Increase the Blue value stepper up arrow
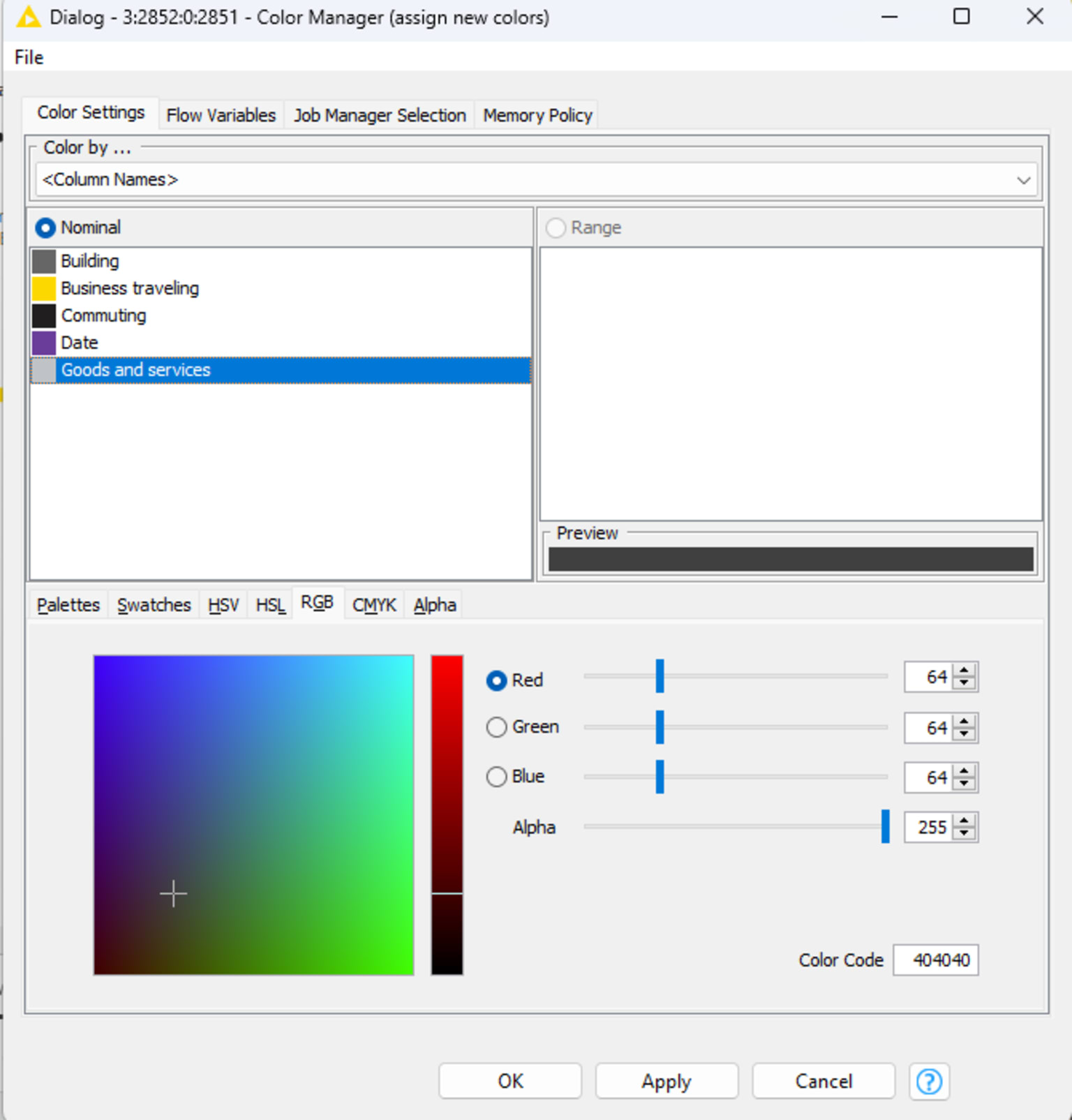Screen dimensions: 1072x1120 pos(965,771)
